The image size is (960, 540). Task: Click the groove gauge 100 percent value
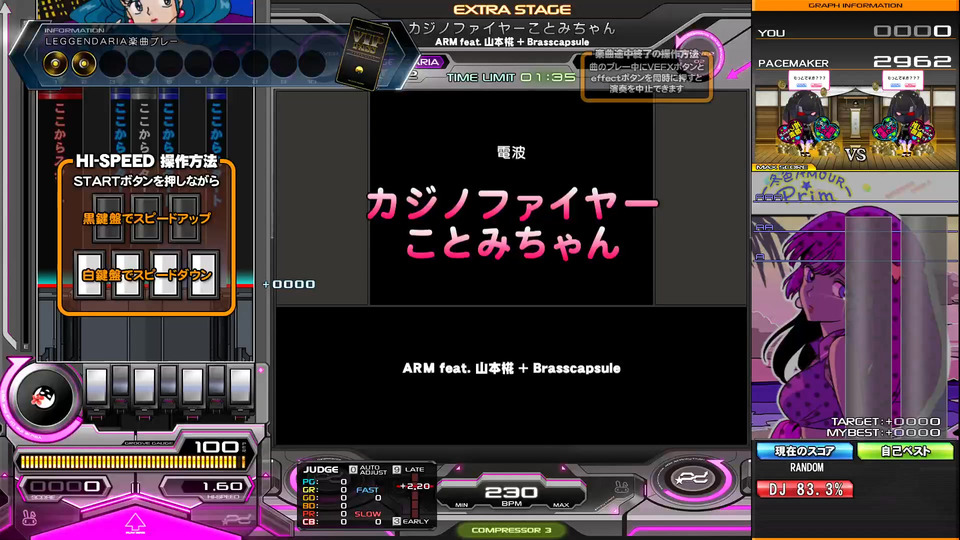coord(216,447)
